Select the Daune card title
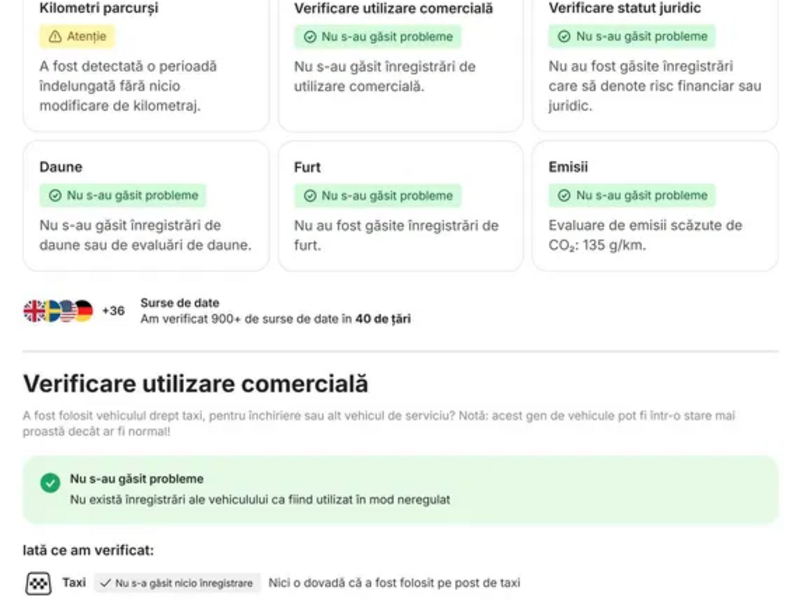800x600 pixels. [61, 167]
